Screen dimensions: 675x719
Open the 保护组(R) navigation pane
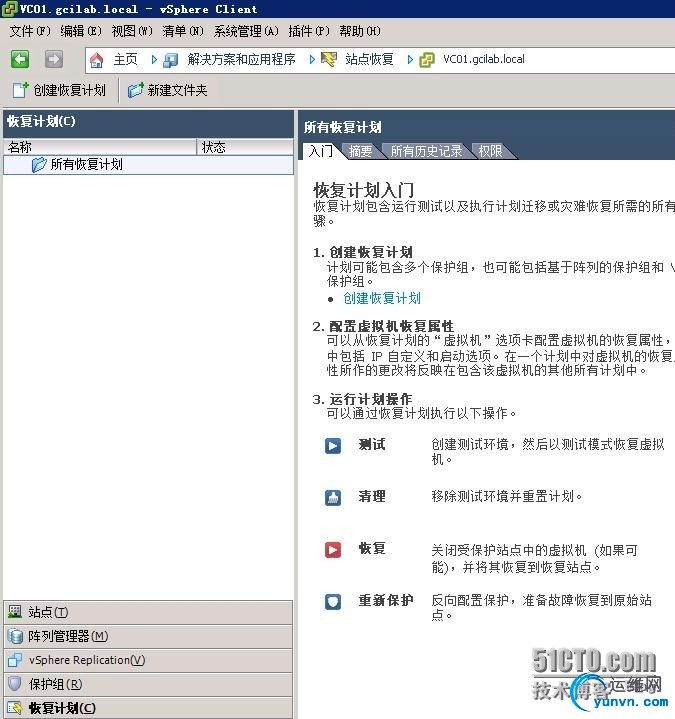pos(148,684)
